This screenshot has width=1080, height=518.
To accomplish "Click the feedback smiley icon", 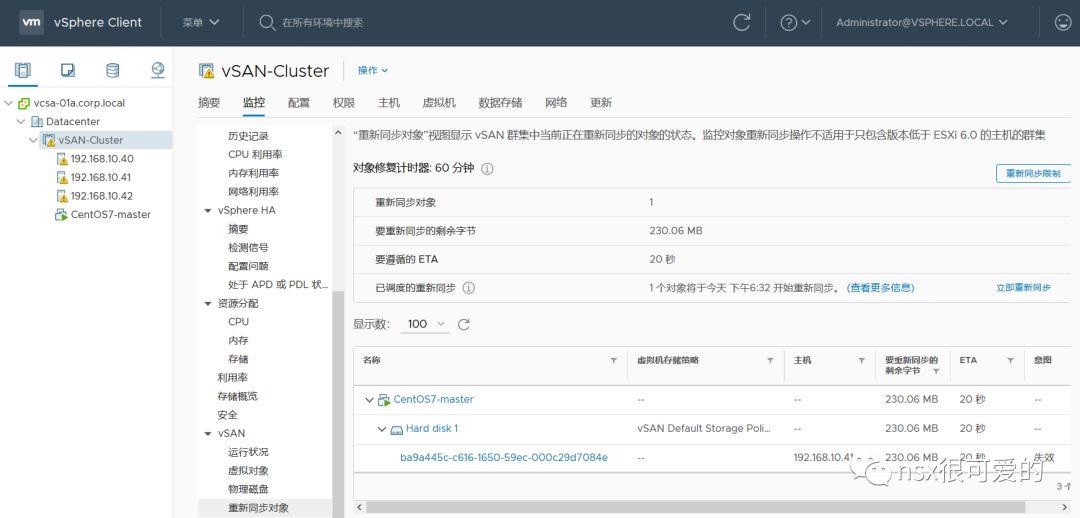I will 1063,23.
